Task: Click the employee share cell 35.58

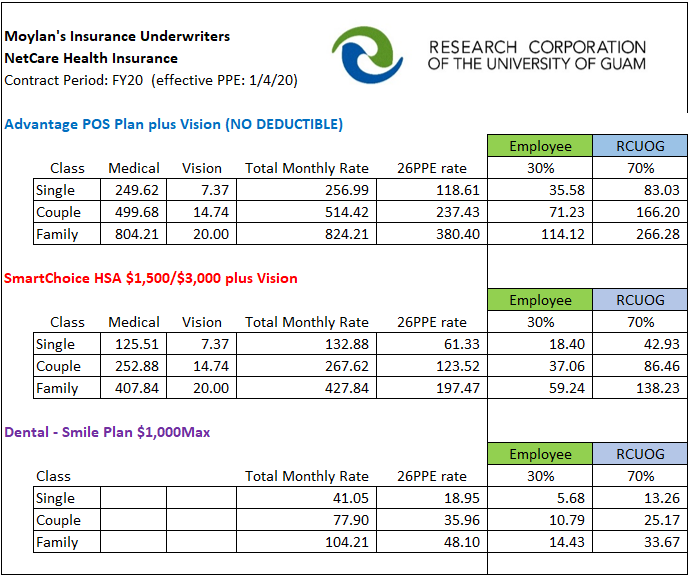Action: click(x=540, y=190)
